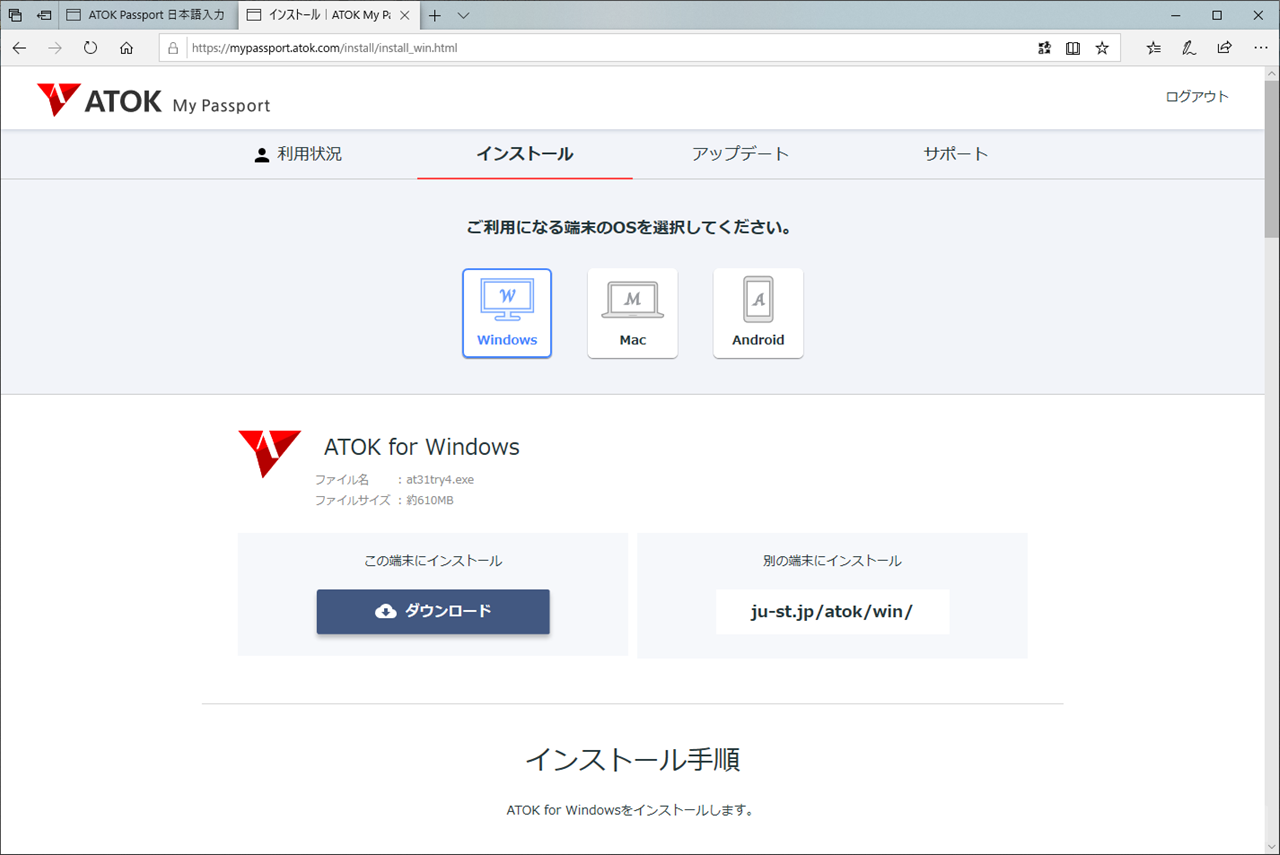Share this page
The width and height of the screenshot is (1280, 855).
tap(1224, 48)
